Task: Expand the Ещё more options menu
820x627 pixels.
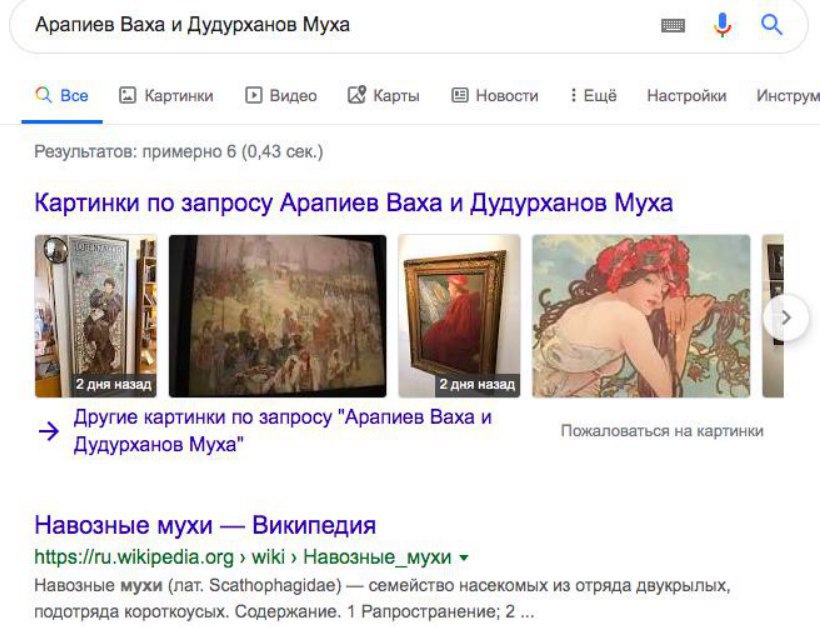Action: pos(594,96)
